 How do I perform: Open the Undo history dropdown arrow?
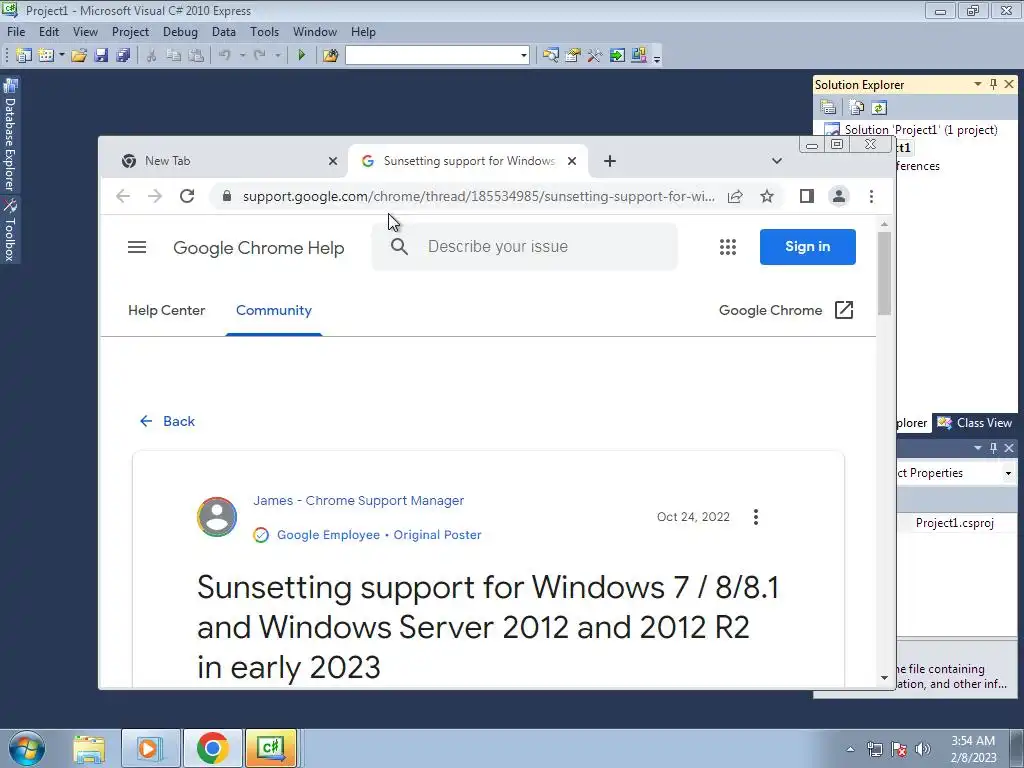click(242, 56)
